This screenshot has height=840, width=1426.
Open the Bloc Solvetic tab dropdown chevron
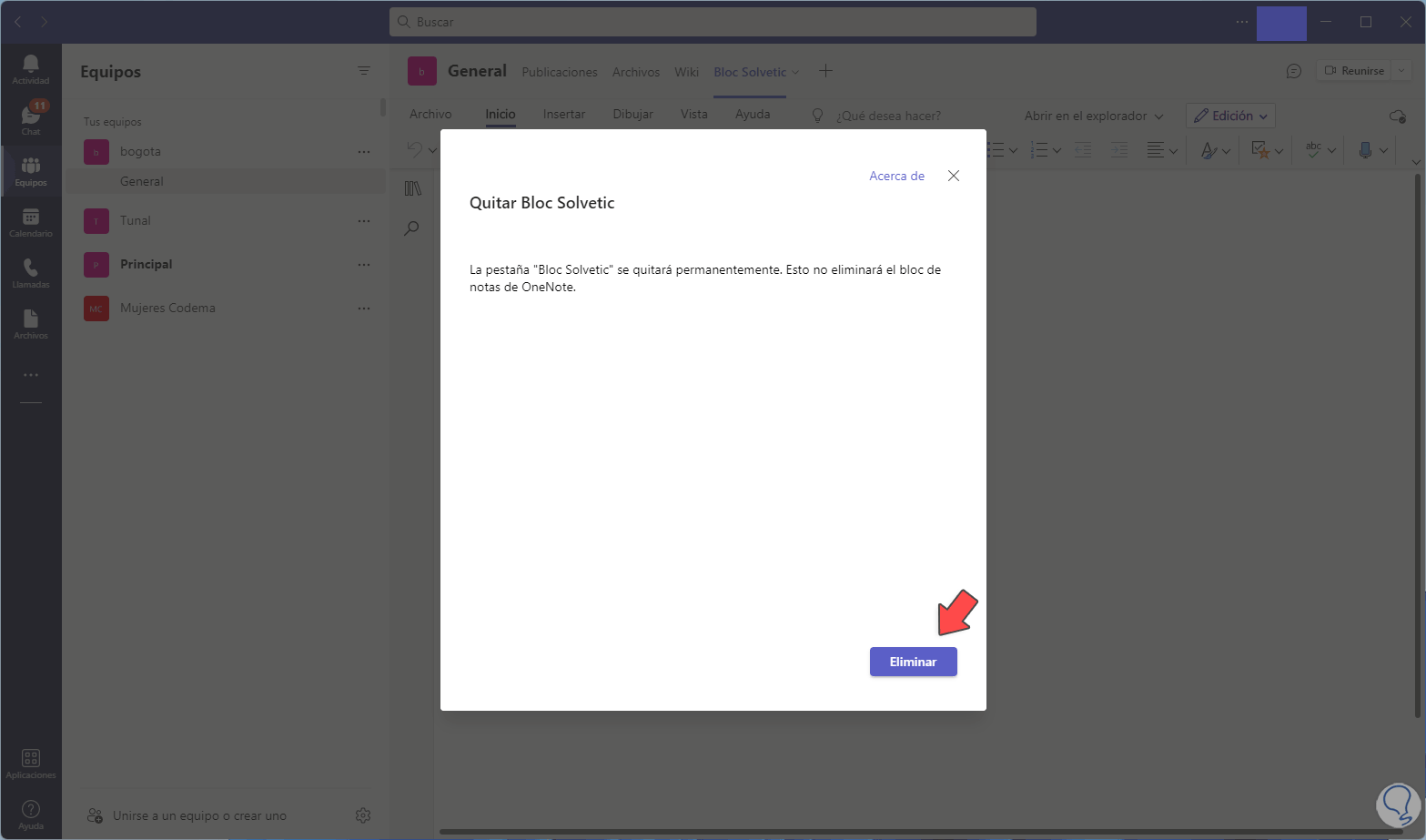795,73
